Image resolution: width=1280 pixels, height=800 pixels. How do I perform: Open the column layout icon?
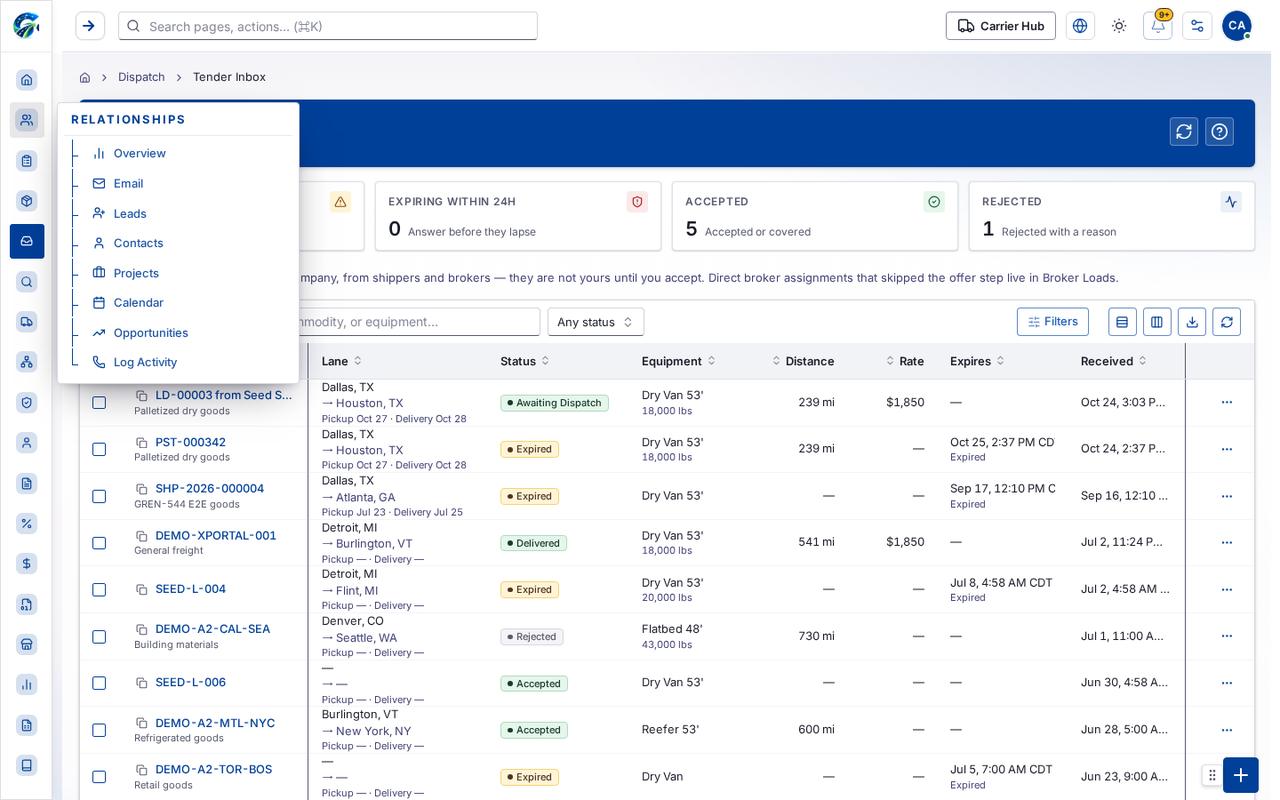1157,322
